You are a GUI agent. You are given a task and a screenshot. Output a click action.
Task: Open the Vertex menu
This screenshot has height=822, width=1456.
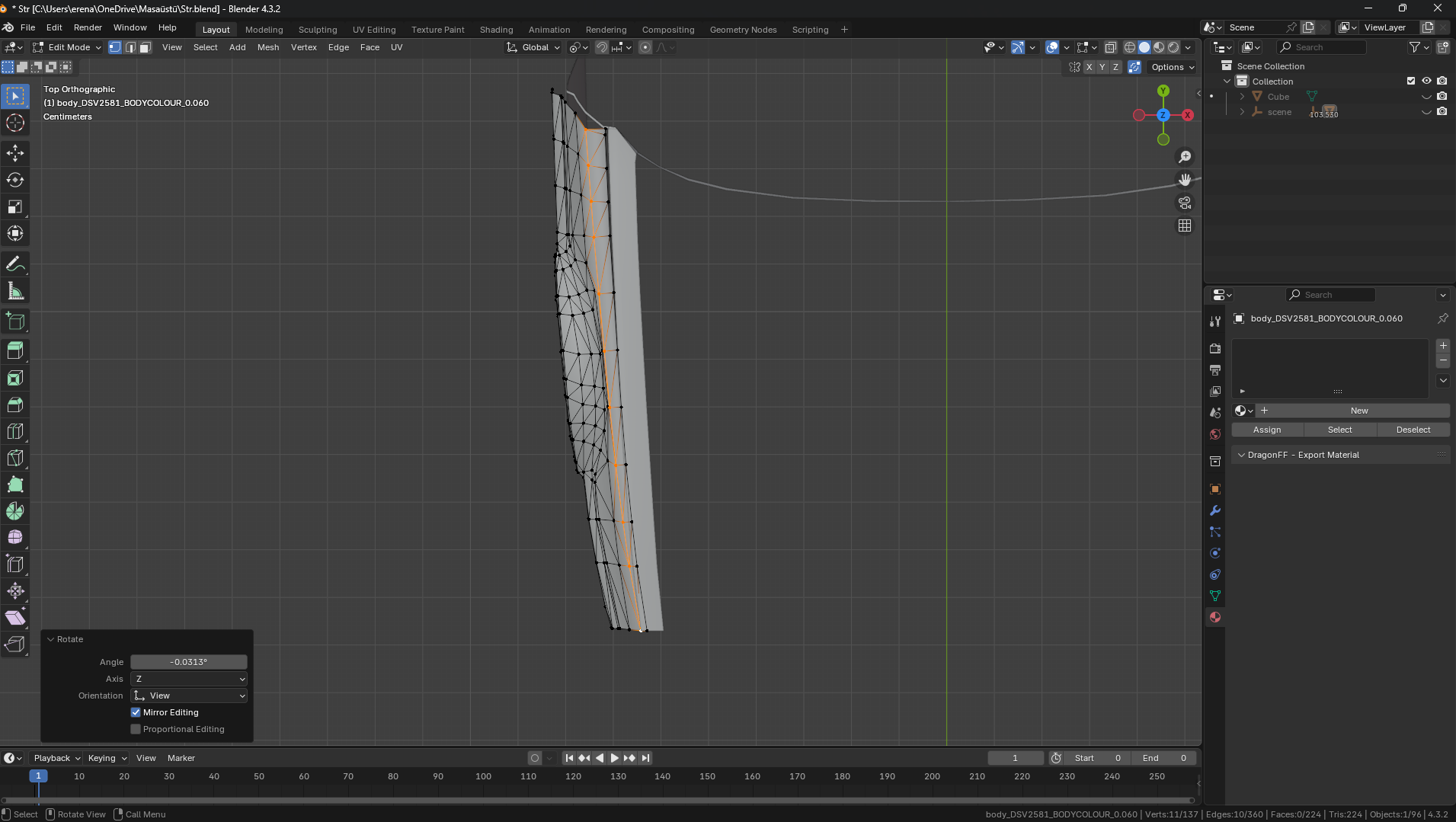click(304, 47)
